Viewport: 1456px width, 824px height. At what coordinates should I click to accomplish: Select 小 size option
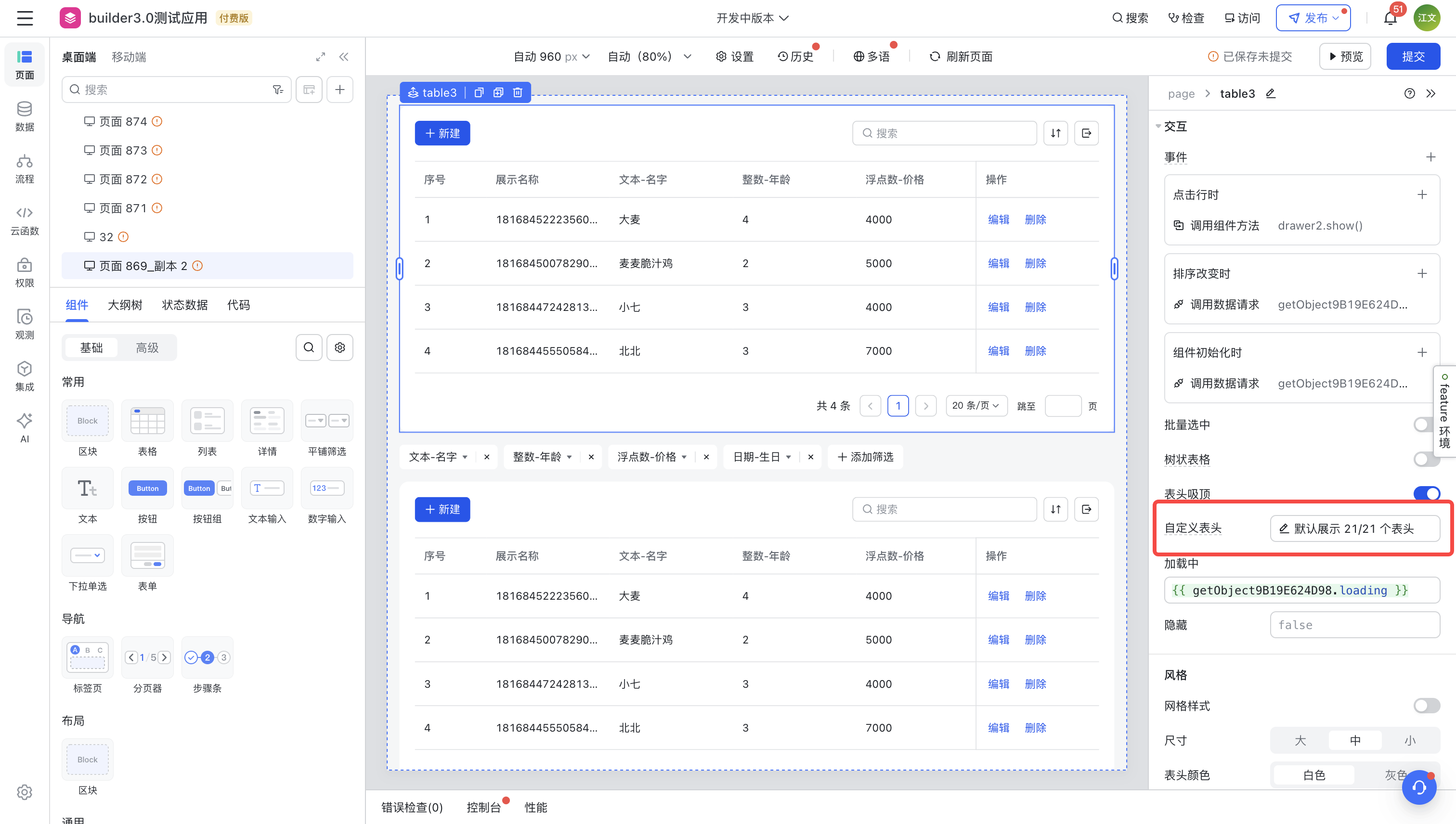coord(1410,740)
